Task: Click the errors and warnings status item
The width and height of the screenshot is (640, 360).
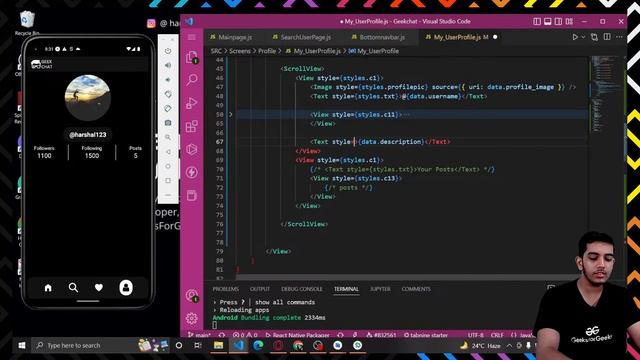Action: click(x=245, y=335)
